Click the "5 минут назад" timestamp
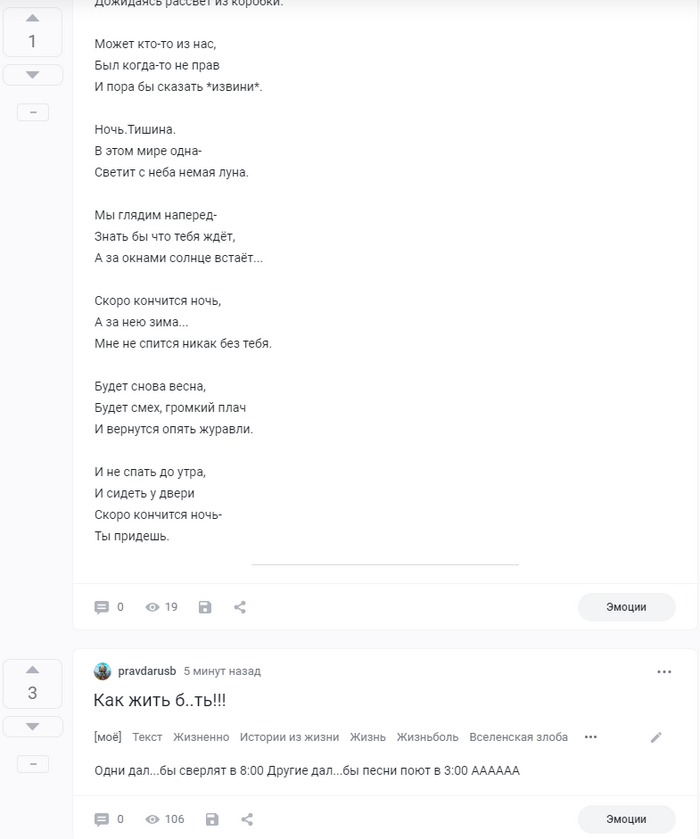 [x=220, y=671]
